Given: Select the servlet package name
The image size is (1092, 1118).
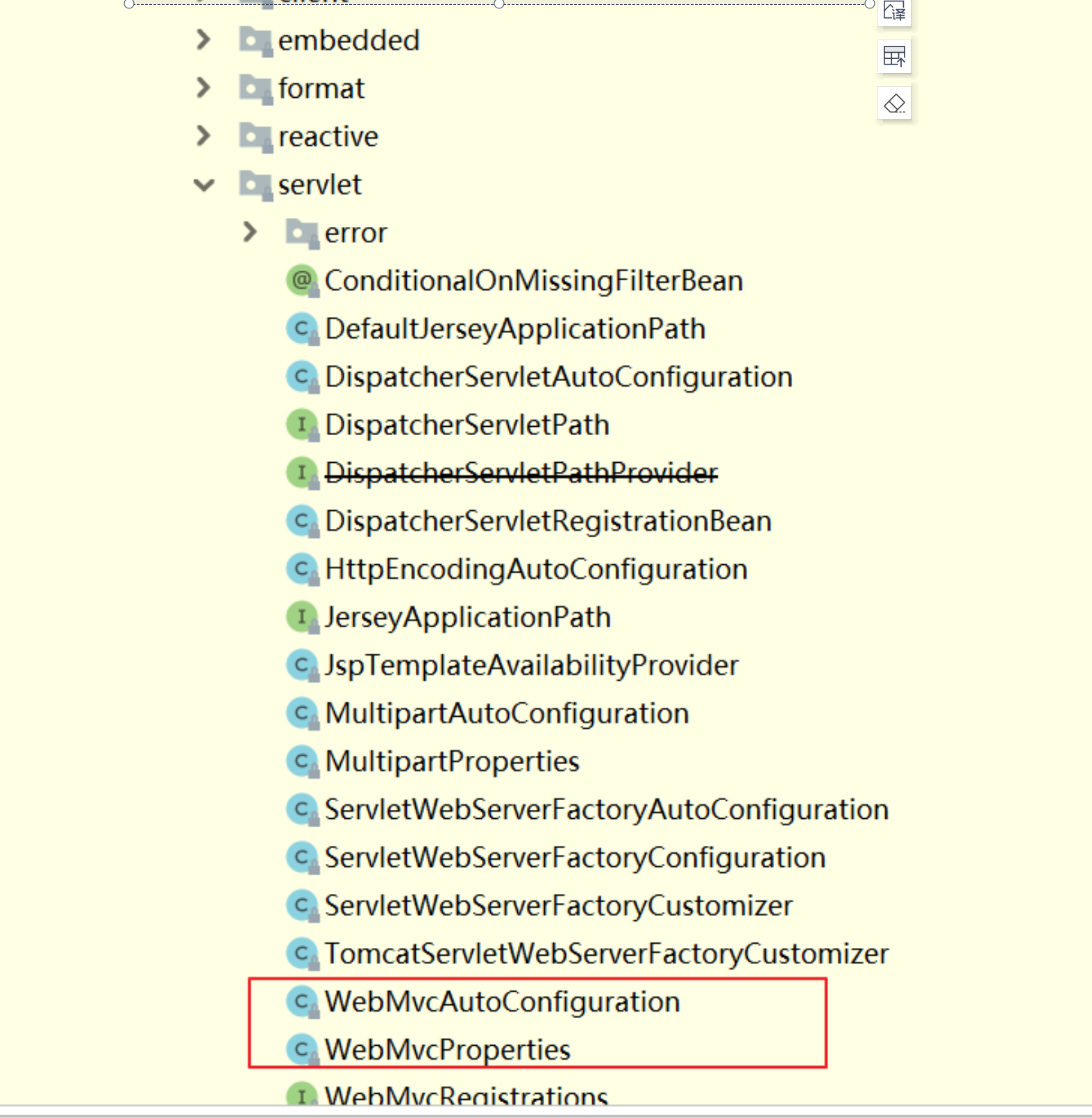Looking at the screenshot, I should click(319, 185).
